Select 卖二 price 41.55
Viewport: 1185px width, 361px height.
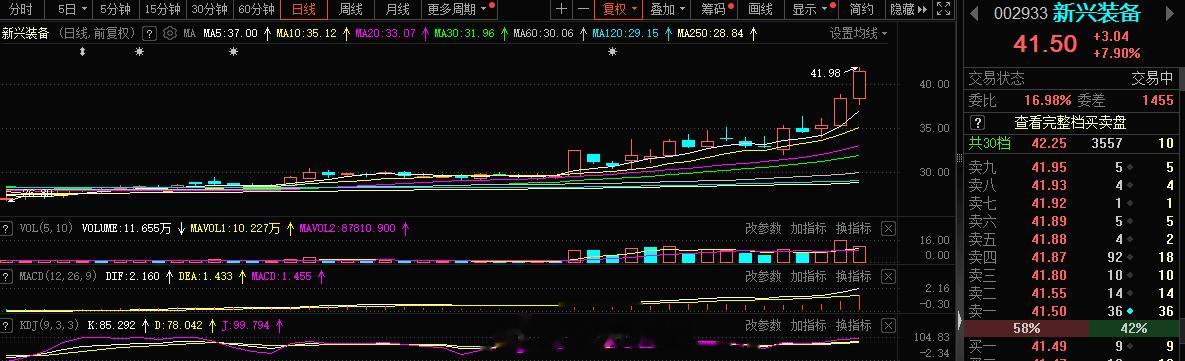pos(1049,293)
